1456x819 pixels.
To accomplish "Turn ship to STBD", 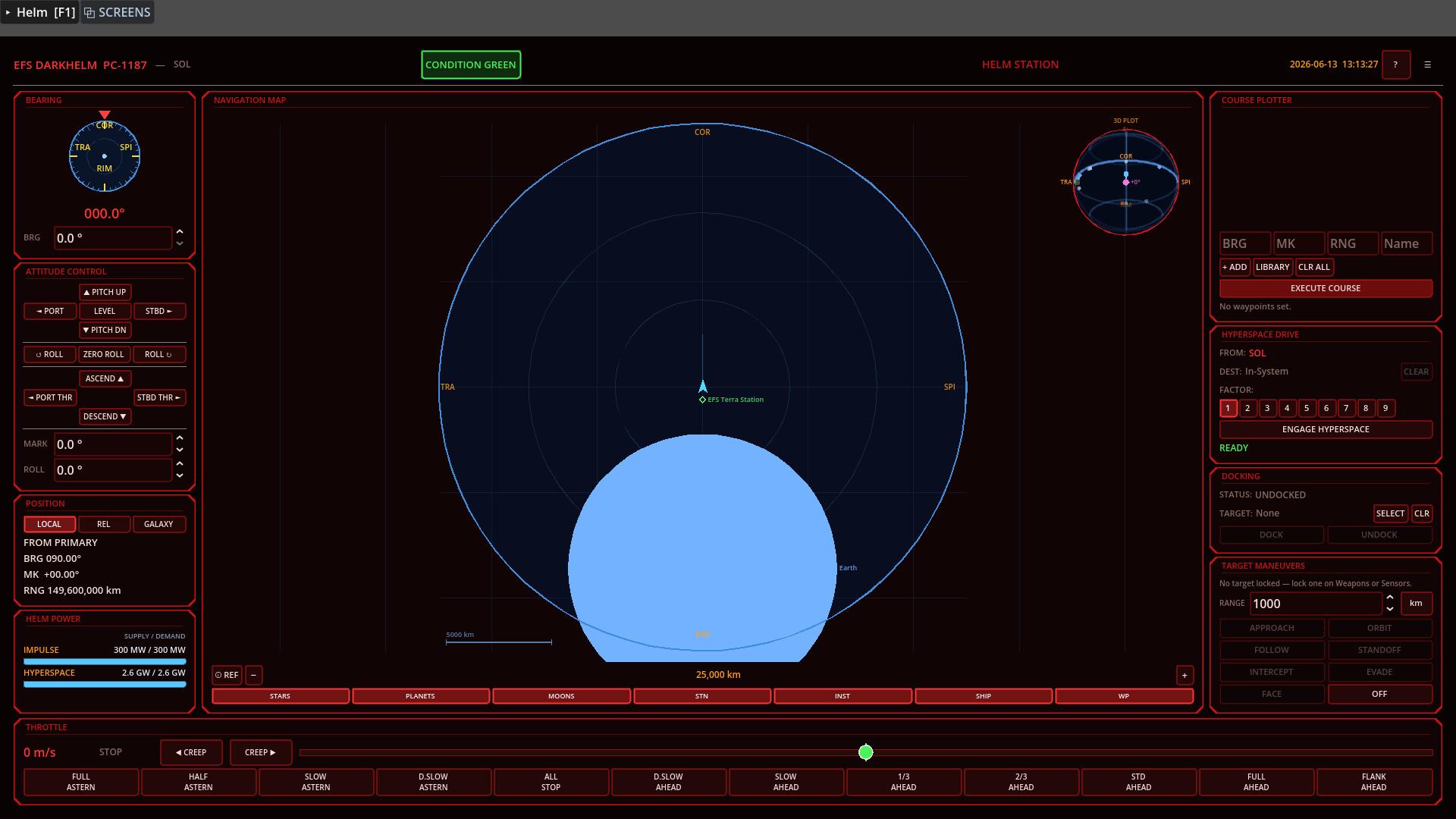I will click(159, 311).
